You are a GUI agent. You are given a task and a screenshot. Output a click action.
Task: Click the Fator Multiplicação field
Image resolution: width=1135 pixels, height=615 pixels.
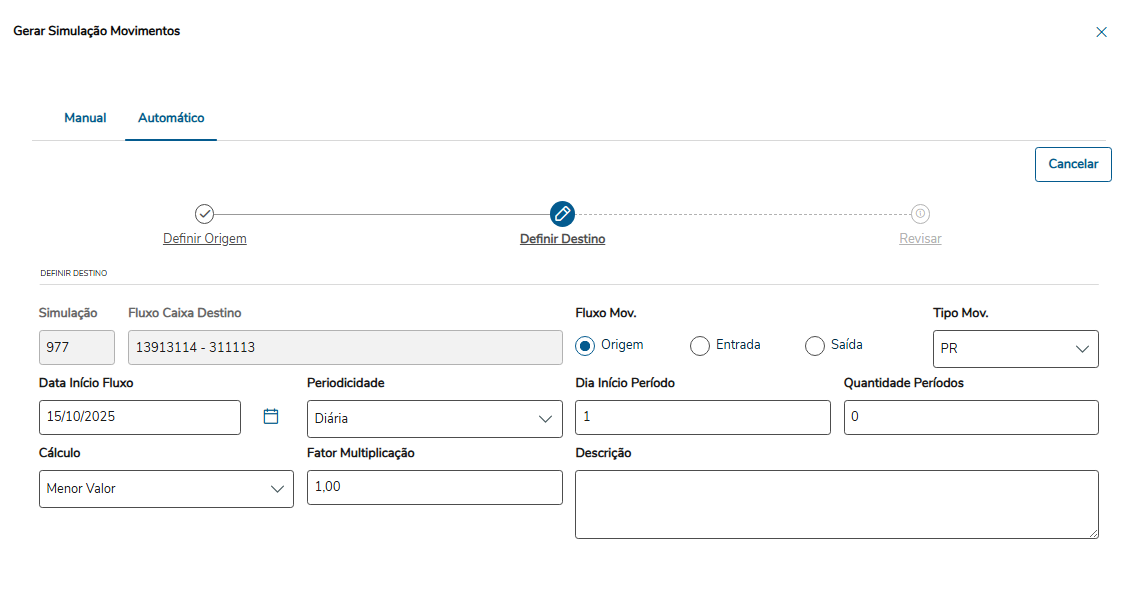click(x=434, y=487)
